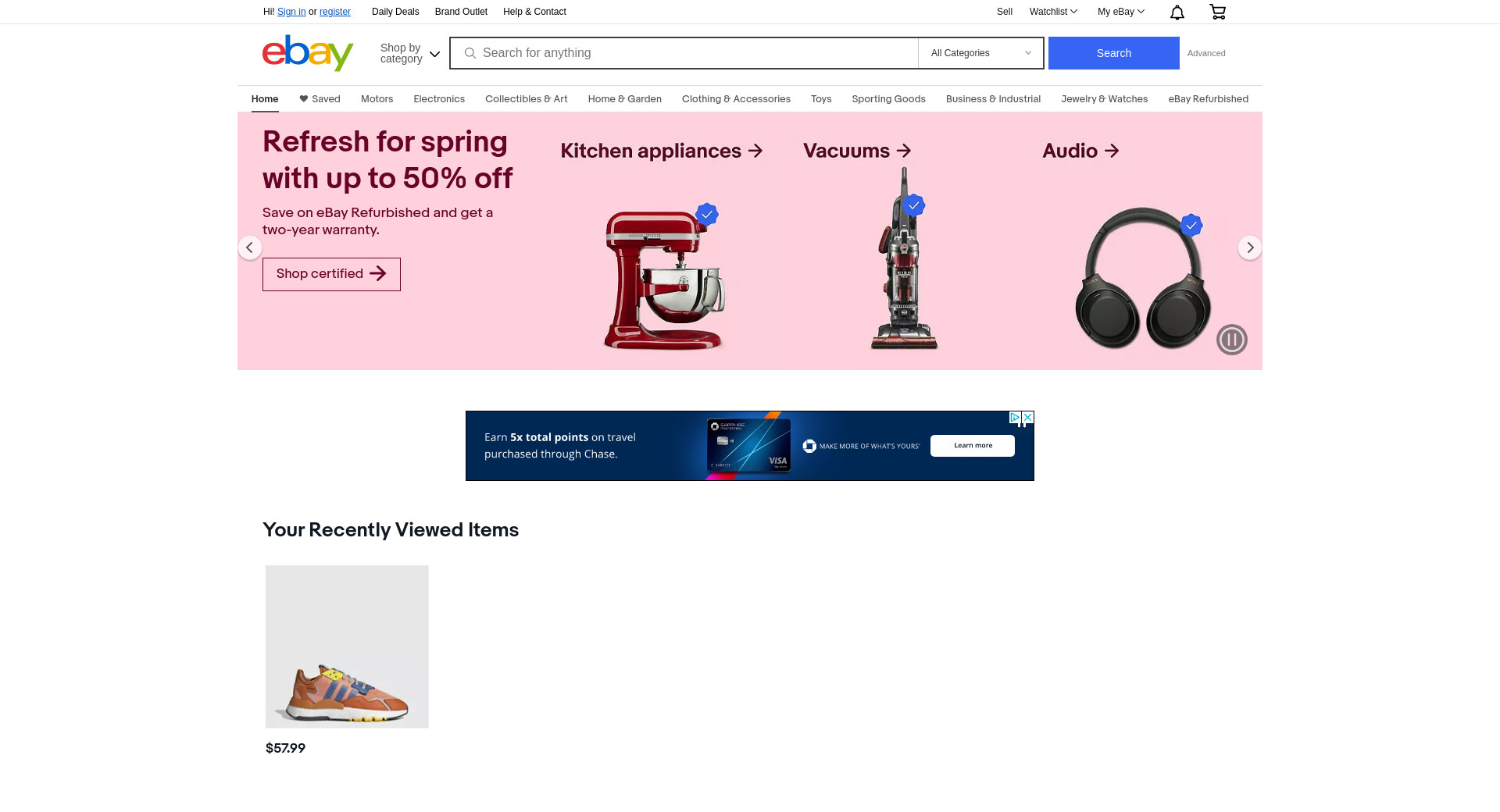Go to previous carousel slide arrow
This screenshot has height=812, width=1500.
249,248
